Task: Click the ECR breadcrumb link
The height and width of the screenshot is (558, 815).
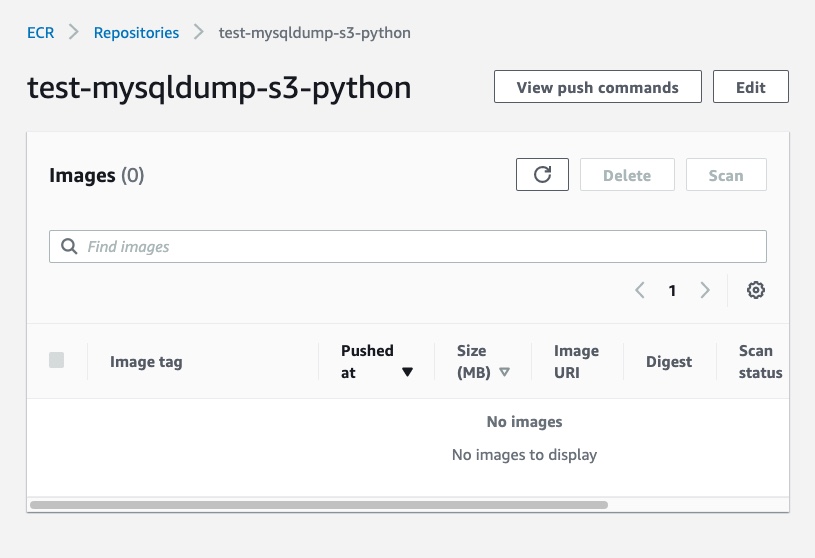Action: 40,32
